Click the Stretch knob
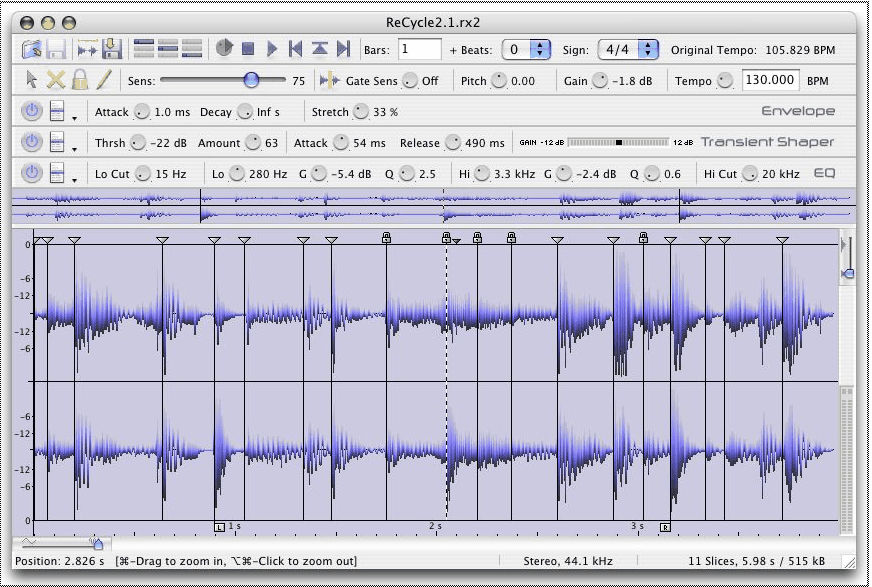The height and width of the screenshot is (587, 872). click(361, 112)
